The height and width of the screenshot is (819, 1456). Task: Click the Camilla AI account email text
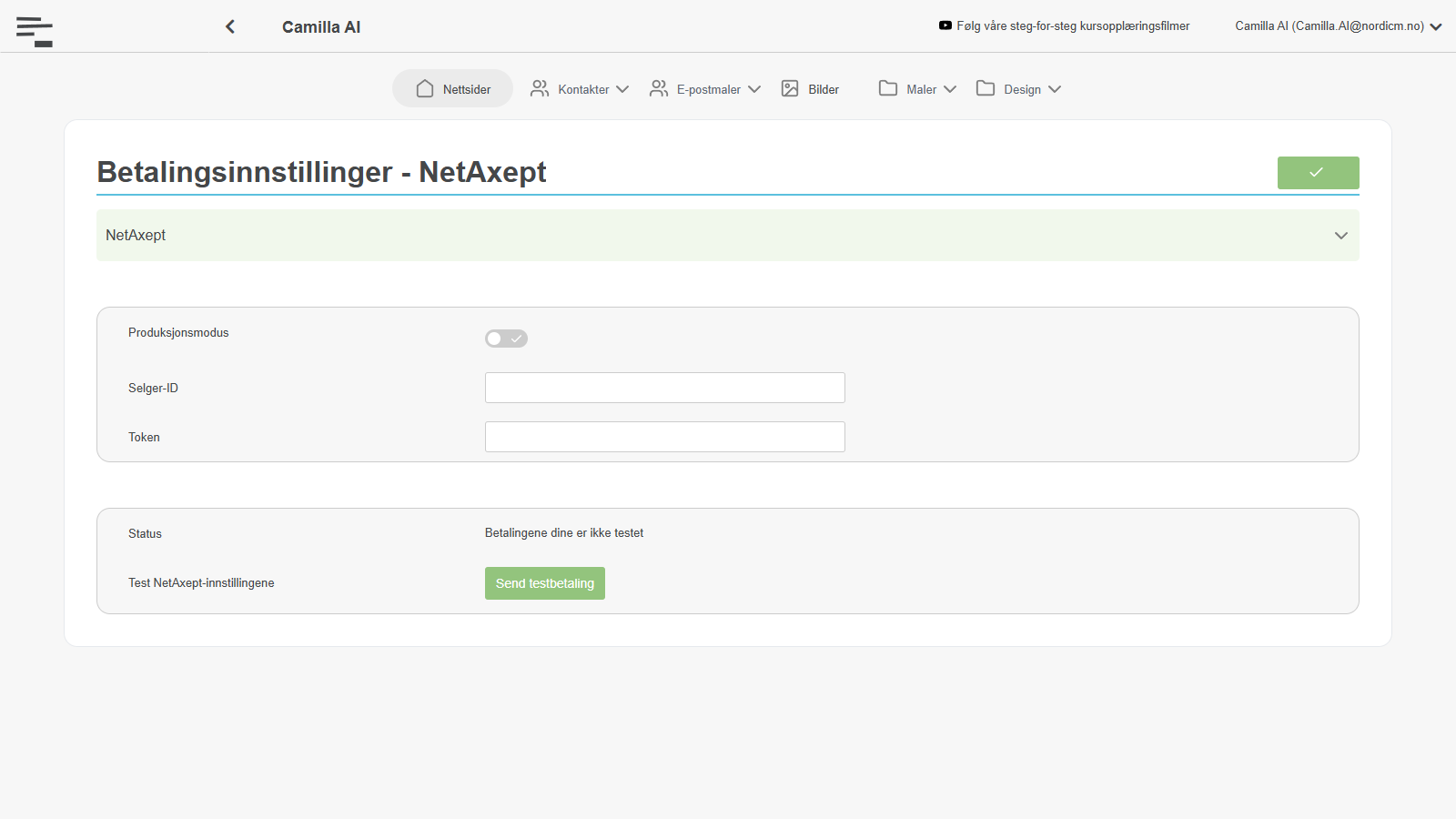[x=1330, y=26]
